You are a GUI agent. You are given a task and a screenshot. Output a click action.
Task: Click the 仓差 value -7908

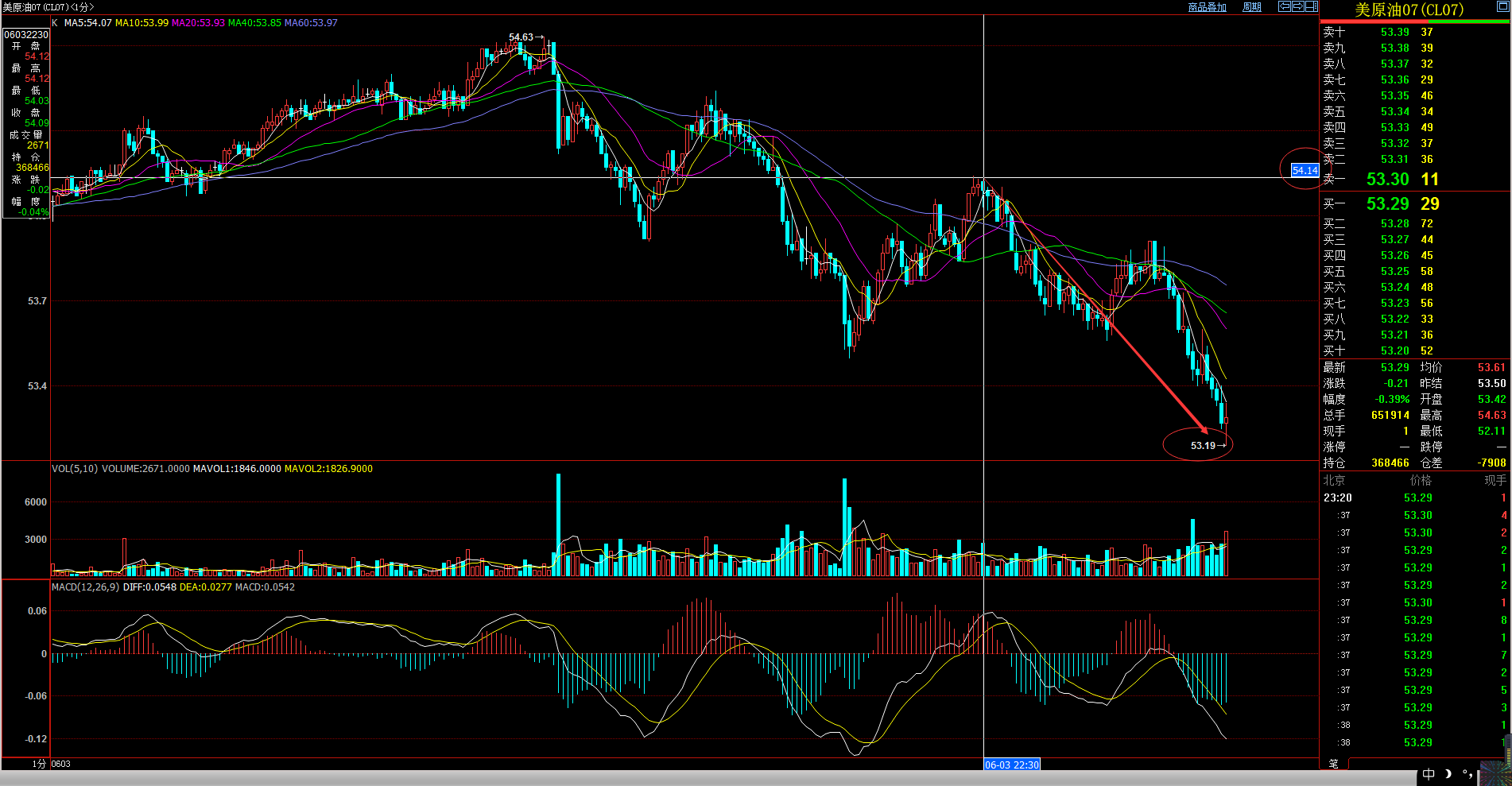(1491, 463)
